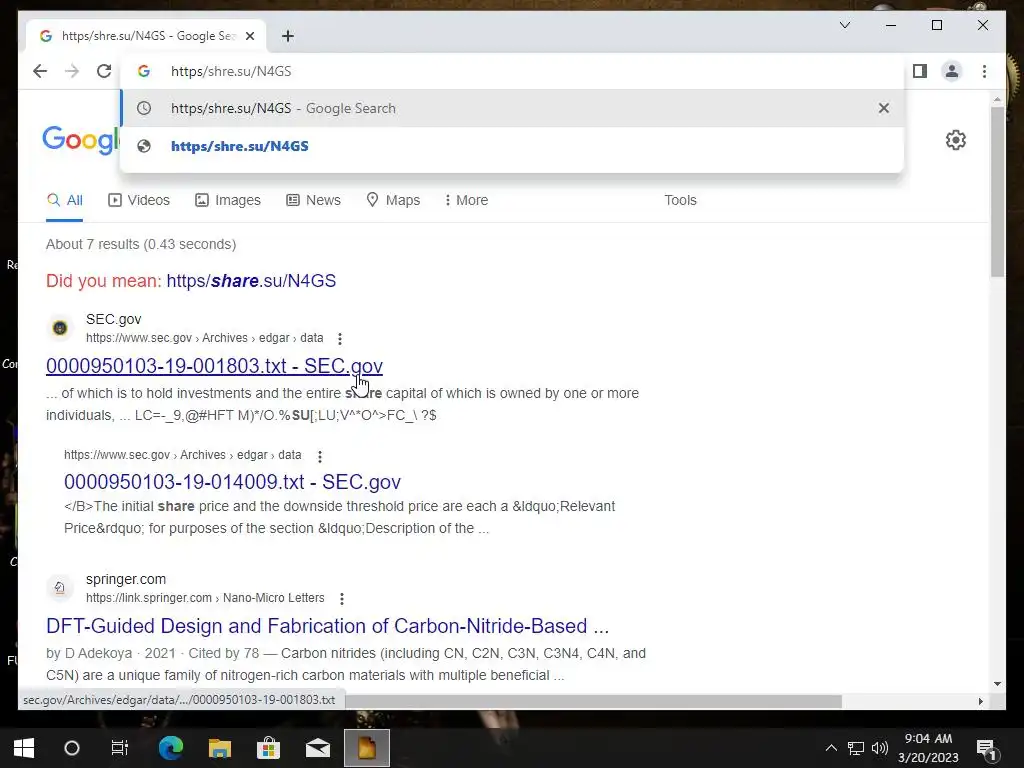
Task: Switch to the Maps tab
Action: click(393, 200)
